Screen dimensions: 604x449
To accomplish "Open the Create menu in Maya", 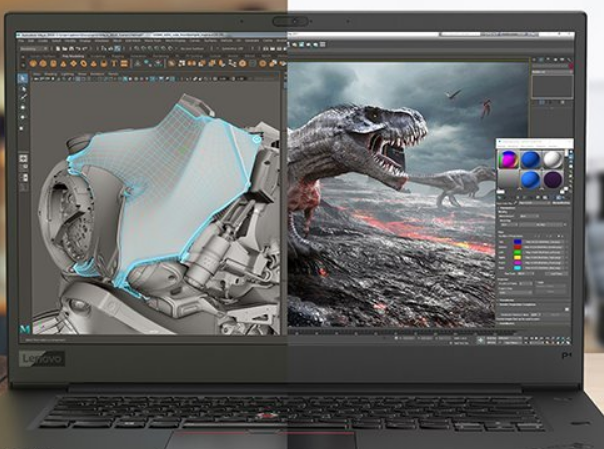I will pos(43,41).
